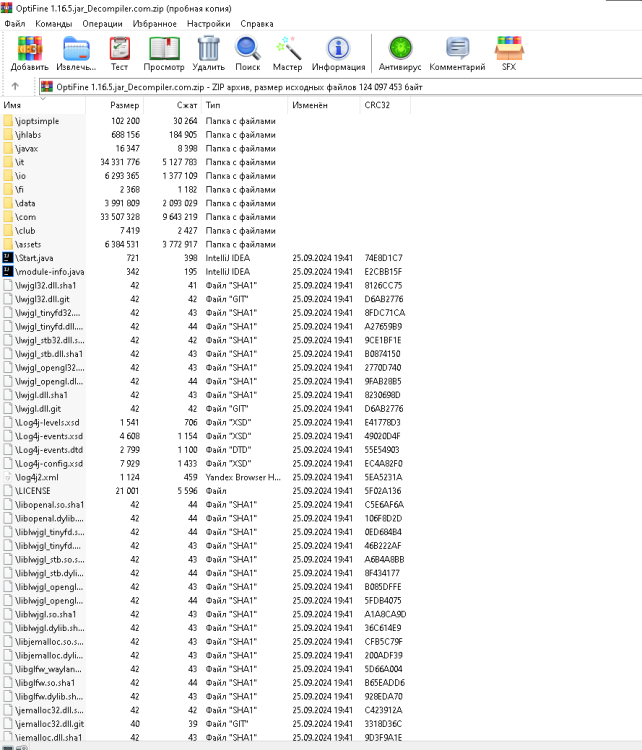
Task: Sort by the Сжат column header
Action: pos(173,105)
